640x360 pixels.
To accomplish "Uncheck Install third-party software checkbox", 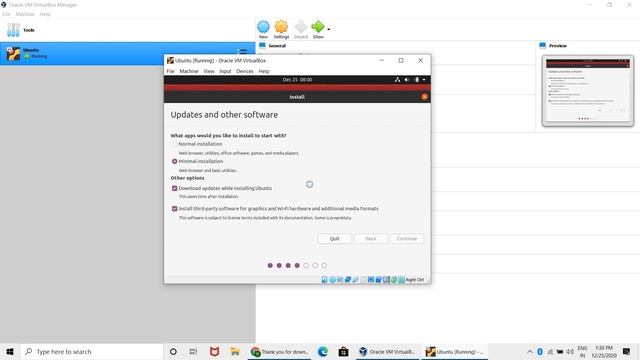I will (x=175, y=209).
